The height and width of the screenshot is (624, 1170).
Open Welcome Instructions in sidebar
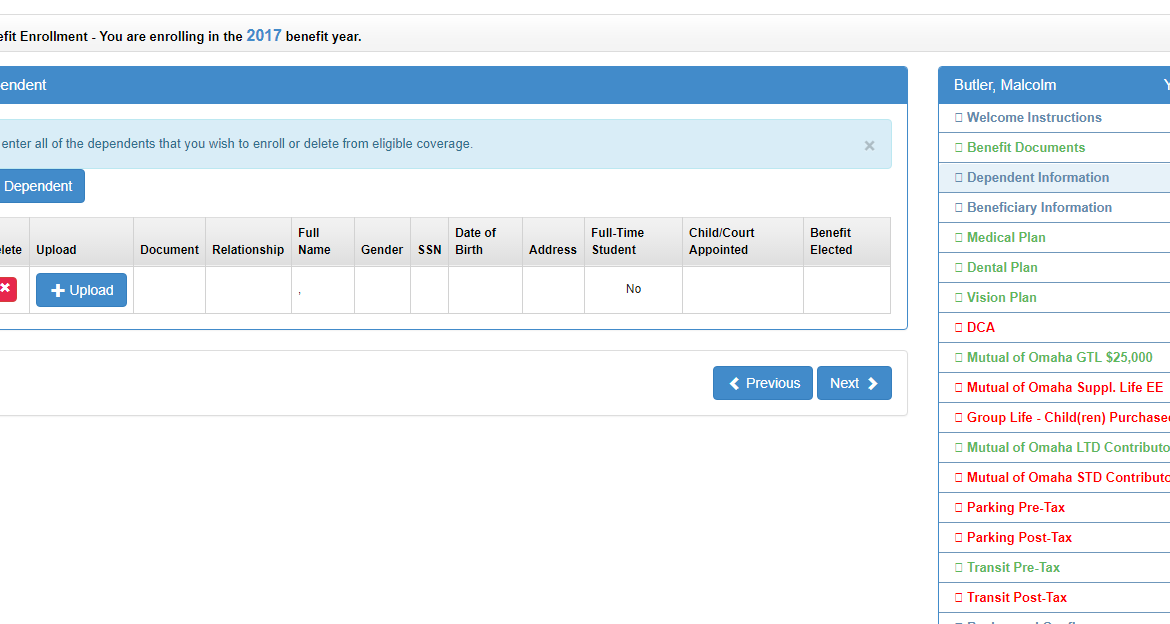point(1033,117)
